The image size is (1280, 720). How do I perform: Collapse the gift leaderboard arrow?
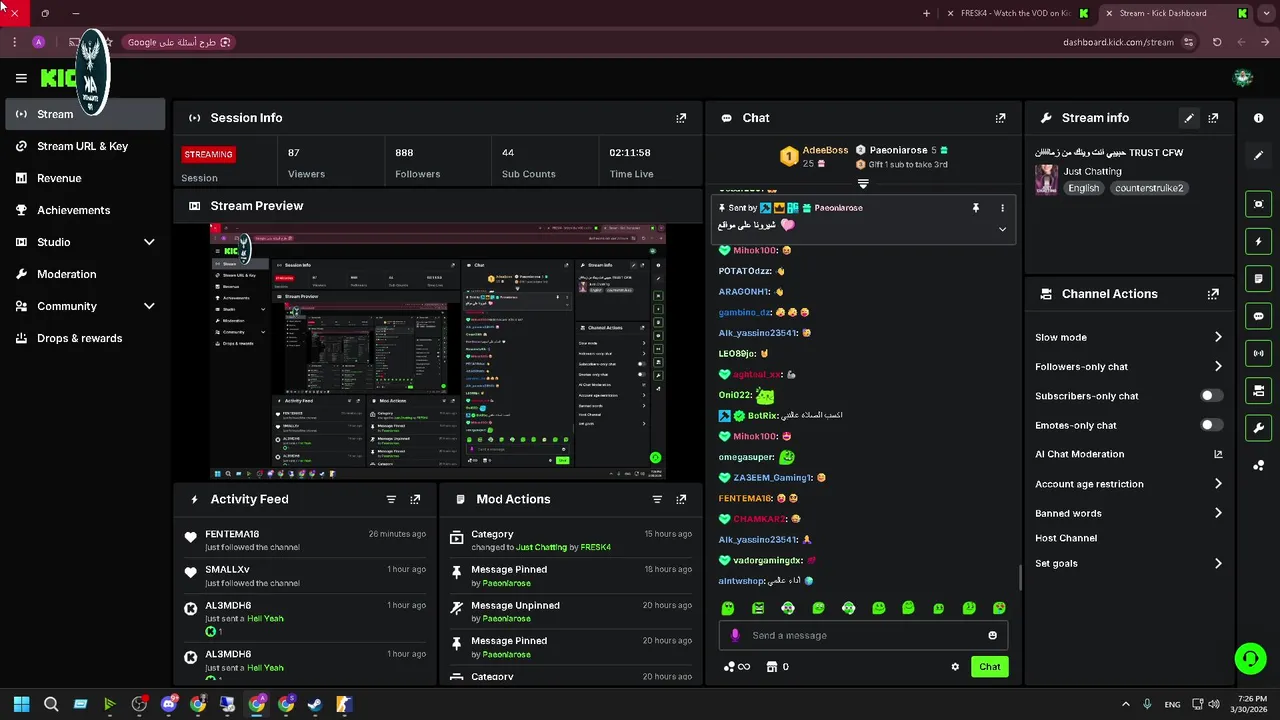tap(863, 184)
